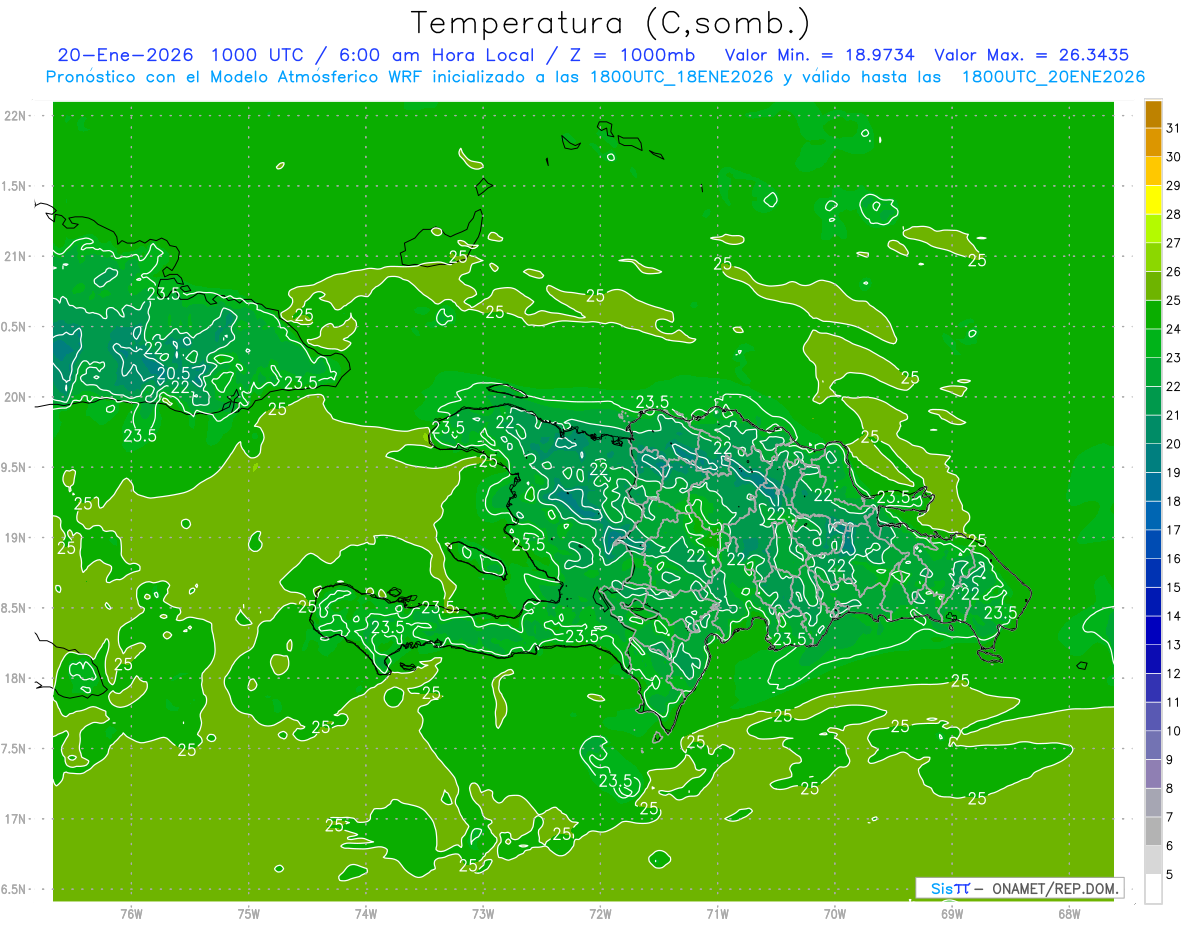
Task: Select the '1800UTC_20ENE2026' valid-until timestamp
Action: coord(1053,77)
